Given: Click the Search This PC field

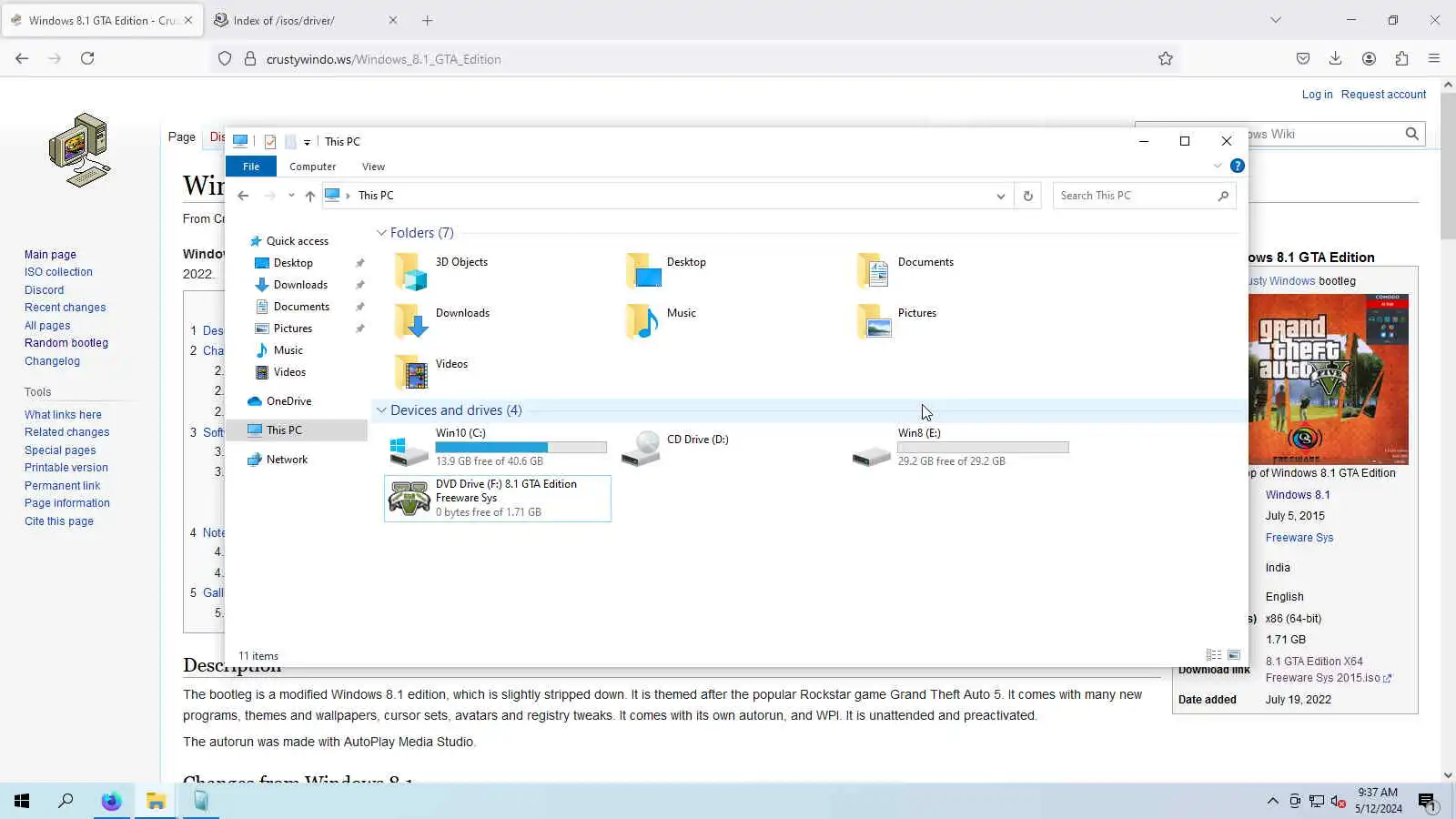Looking at the screenshot, I should click(x=1144, y=196).
